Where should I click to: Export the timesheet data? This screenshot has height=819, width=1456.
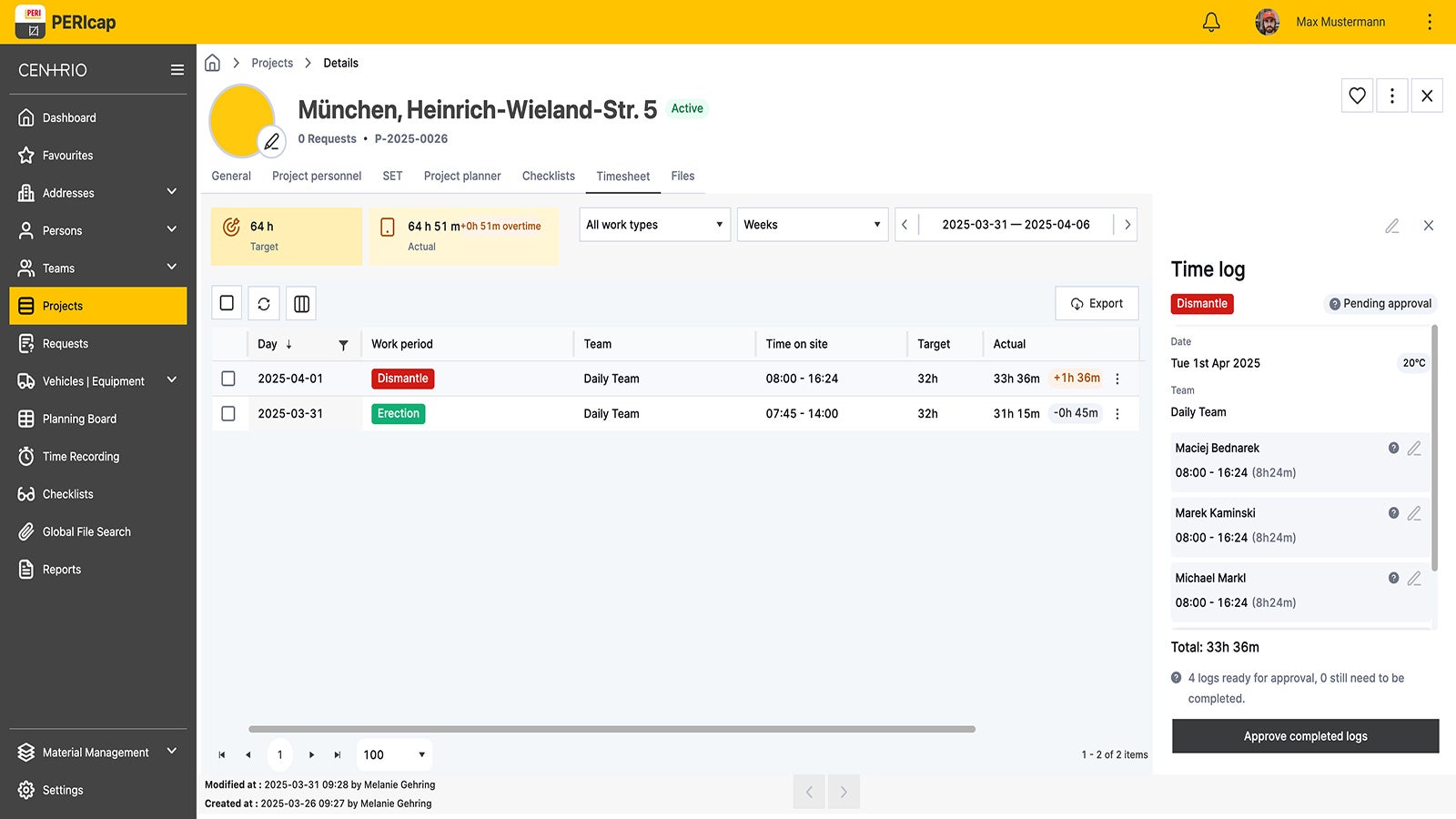tap(1097, 304)
